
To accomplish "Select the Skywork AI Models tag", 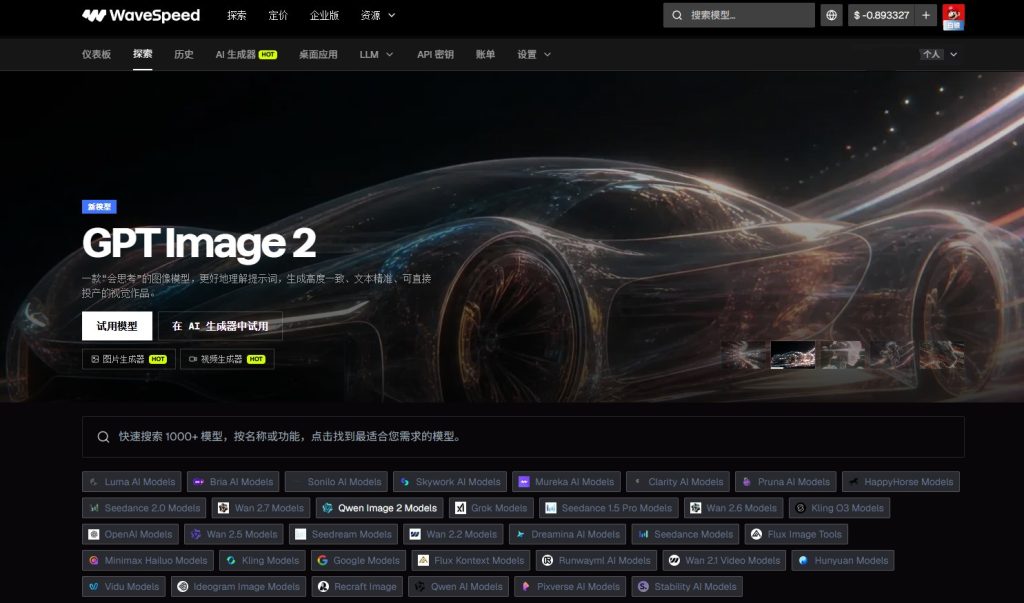I will 450,481.
